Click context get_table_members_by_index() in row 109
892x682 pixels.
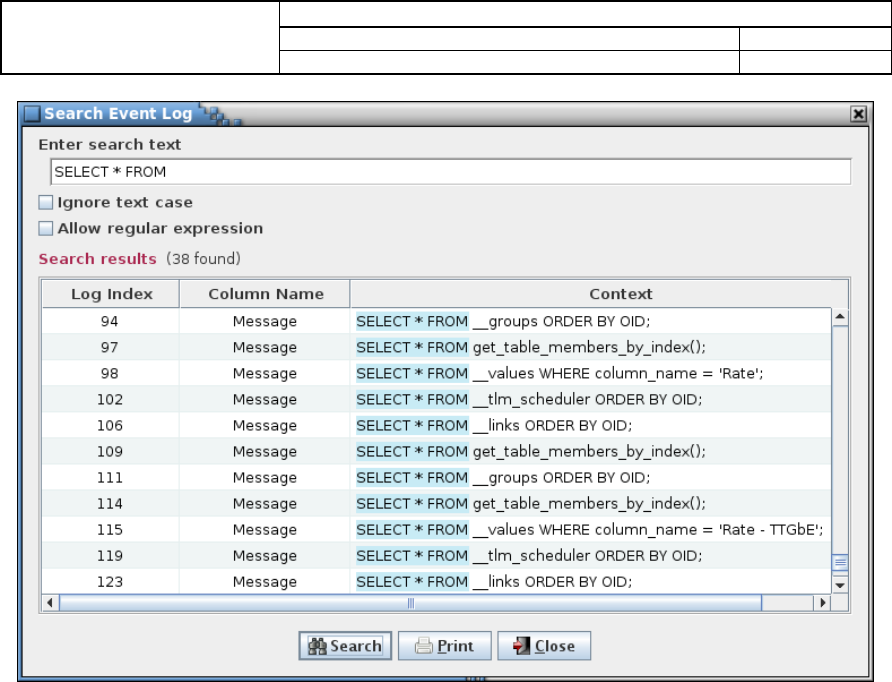(590, 452)
